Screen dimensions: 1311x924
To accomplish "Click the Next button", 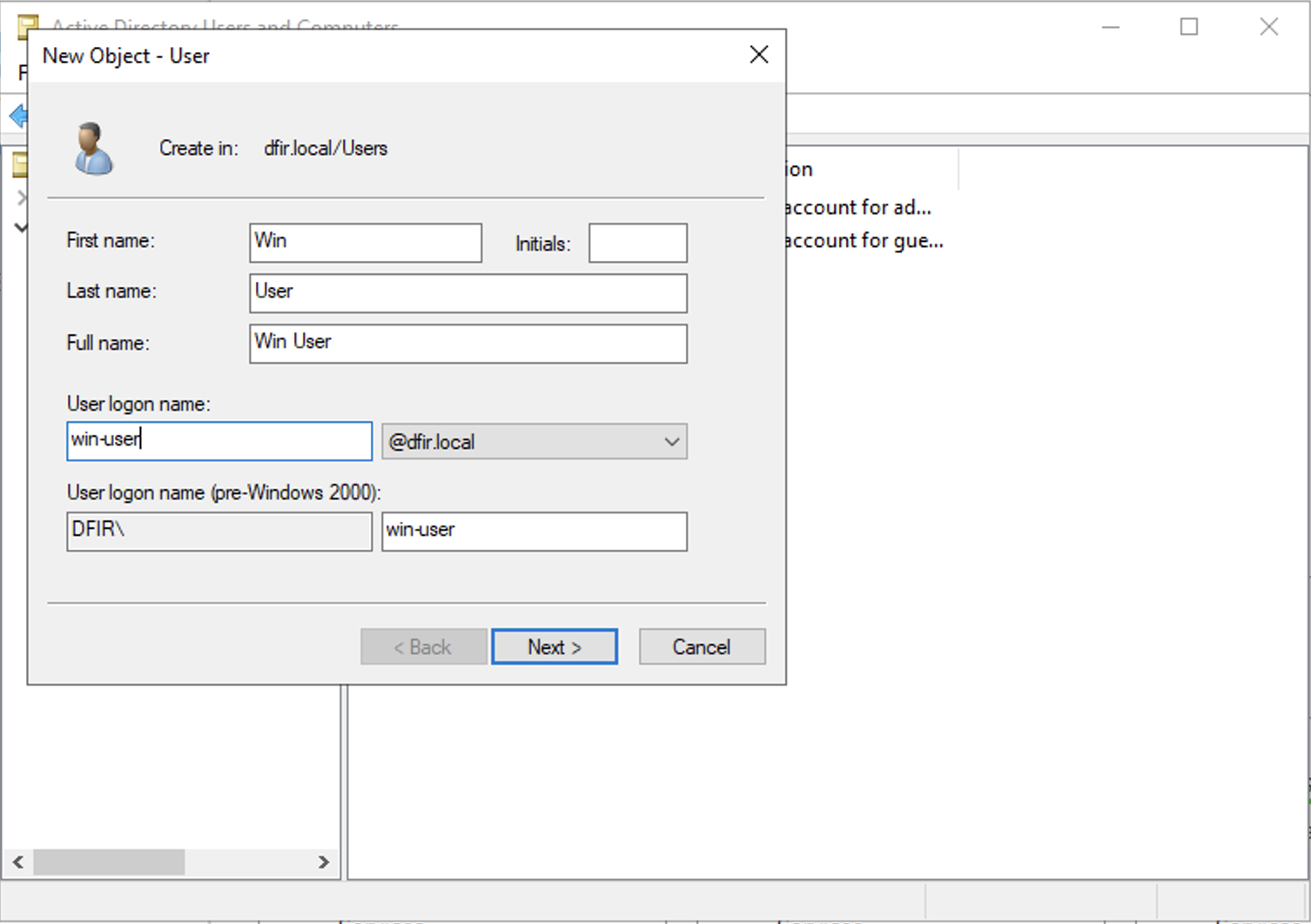I will (554, 647).
